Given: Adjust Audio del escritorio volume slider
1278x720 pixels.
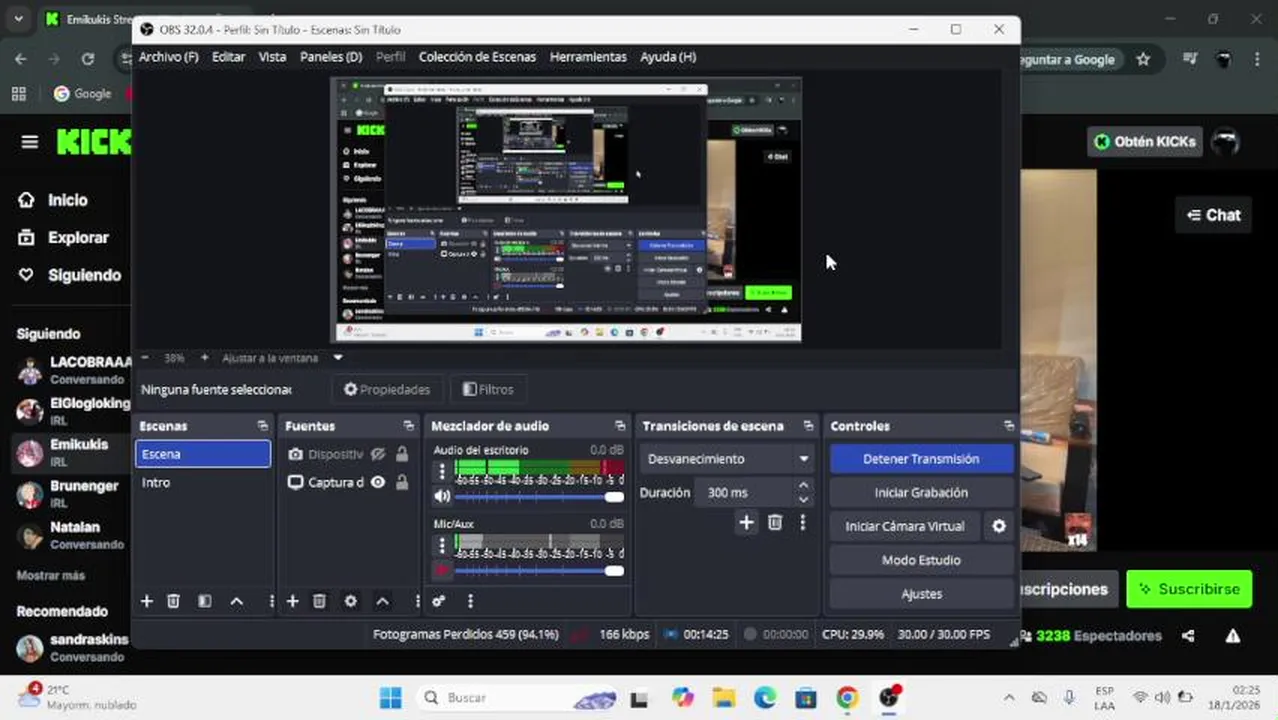Looking at the screenshot, I should coord(539,497).
